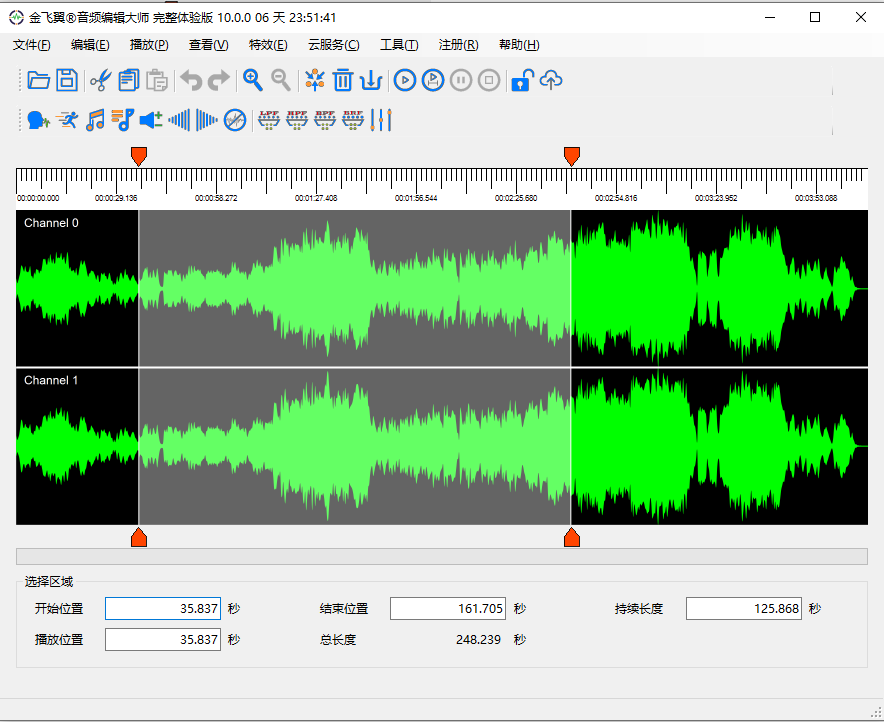Viewport: 884px width, 722px height.
Task: Click the open file folder icon
Action: pyautogui.click(x=38, y=81)
